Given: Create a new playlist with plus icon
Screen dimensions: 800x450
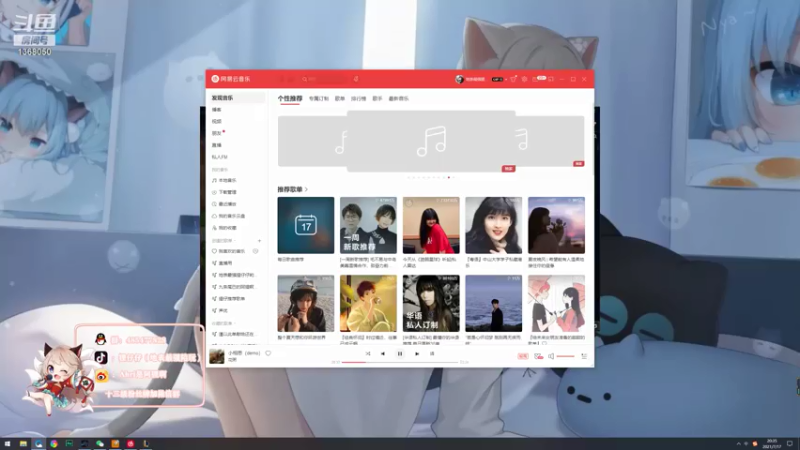Looking at the screenshot, I should click(259, 240).
